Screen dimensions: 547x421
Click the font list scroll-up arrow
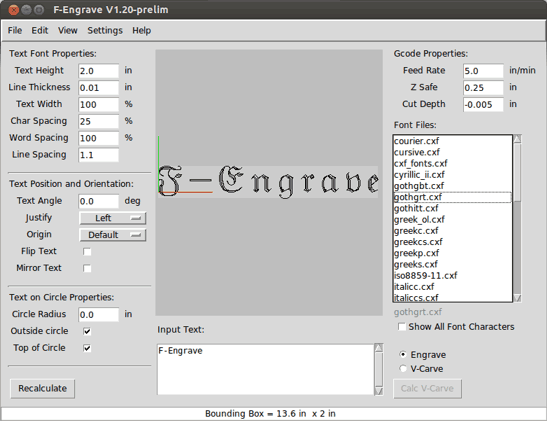tap(517, 139)
